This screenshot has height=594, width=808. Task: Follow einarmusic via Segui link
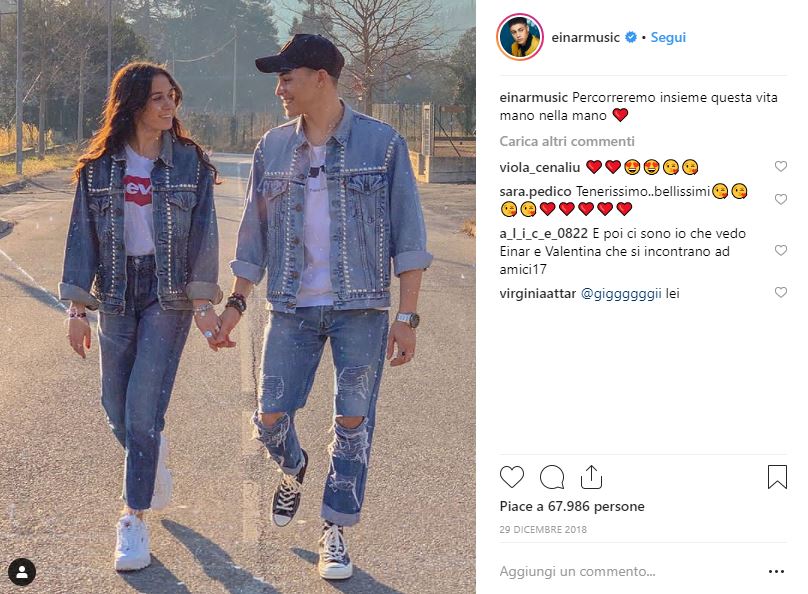click(x=668, y=38)
